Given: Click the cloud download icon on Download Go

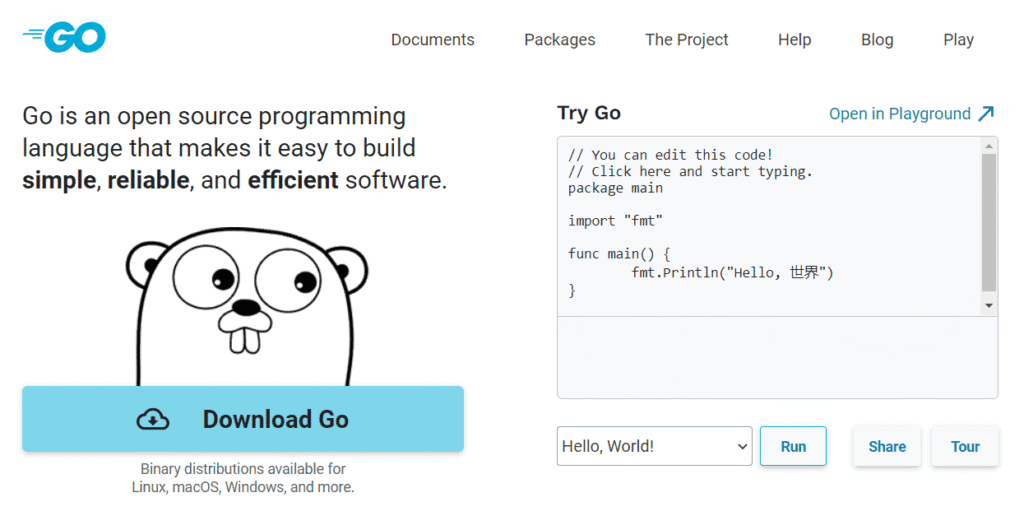Looking at the screenshot, I should 153,419.
